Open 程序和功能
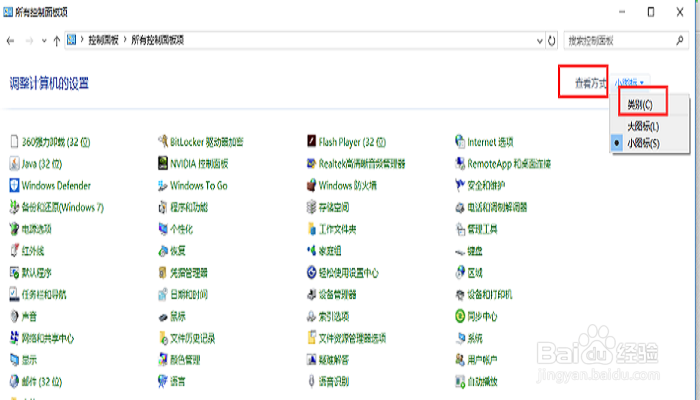Image resolution: width=700 pixels, height=400 pixels. point(189,207)
